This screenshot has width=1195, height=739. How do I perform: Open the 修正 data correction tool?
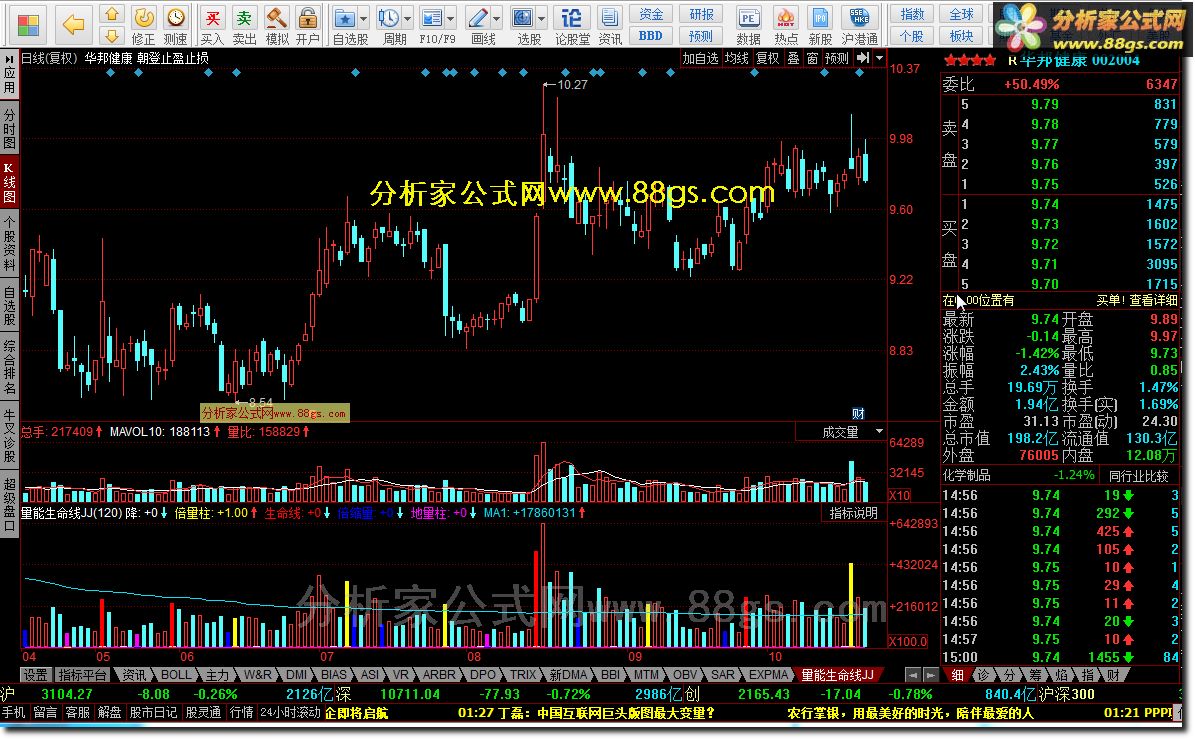143,25
